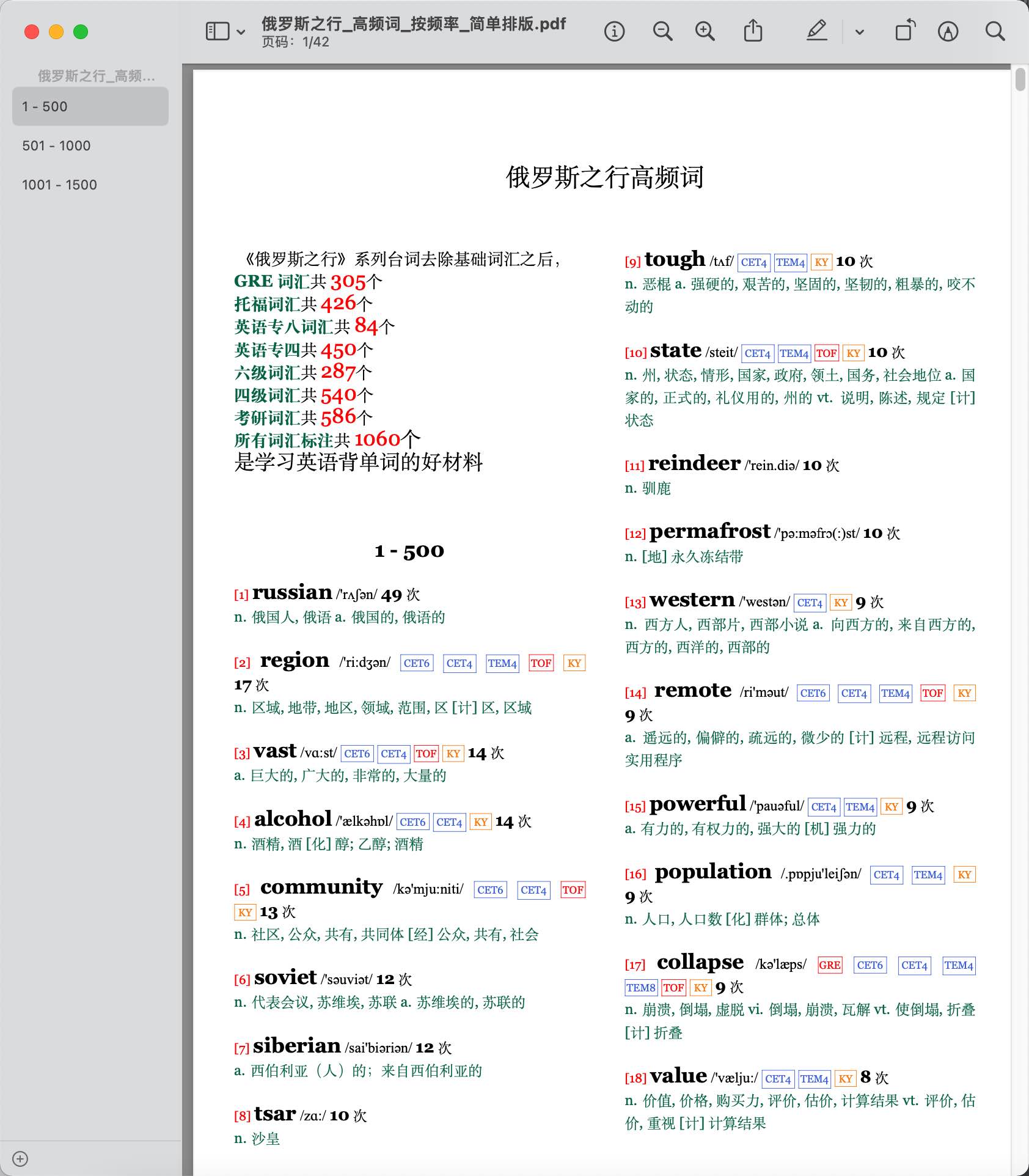Viewport: 1029px width, 1176px height.
Task: Click sidebar document title 俄罗斯之行_高频…
Action: click(96, 76)
